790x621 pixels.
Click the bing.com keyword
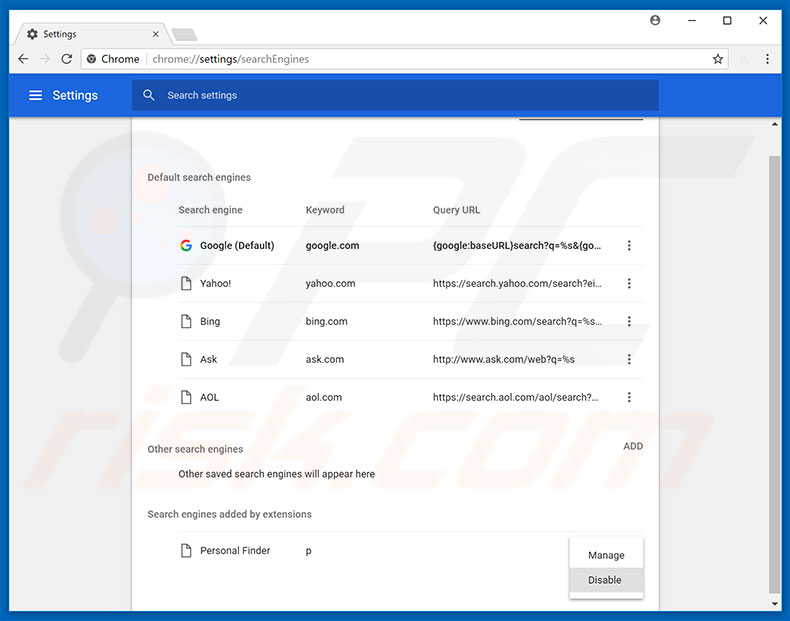pos(326,321)
